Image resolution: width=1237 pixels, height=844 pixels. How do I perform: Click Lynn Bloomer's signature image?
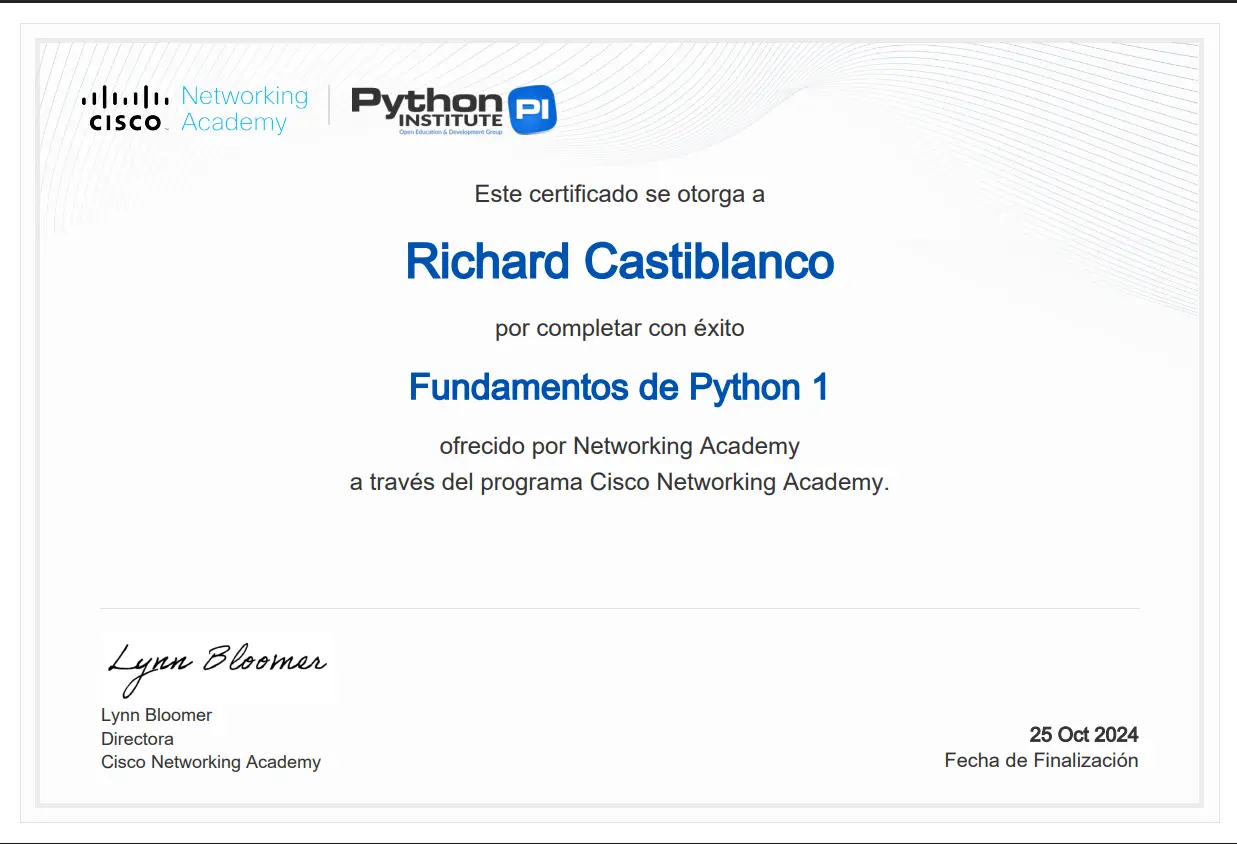[x=215, y=663]
